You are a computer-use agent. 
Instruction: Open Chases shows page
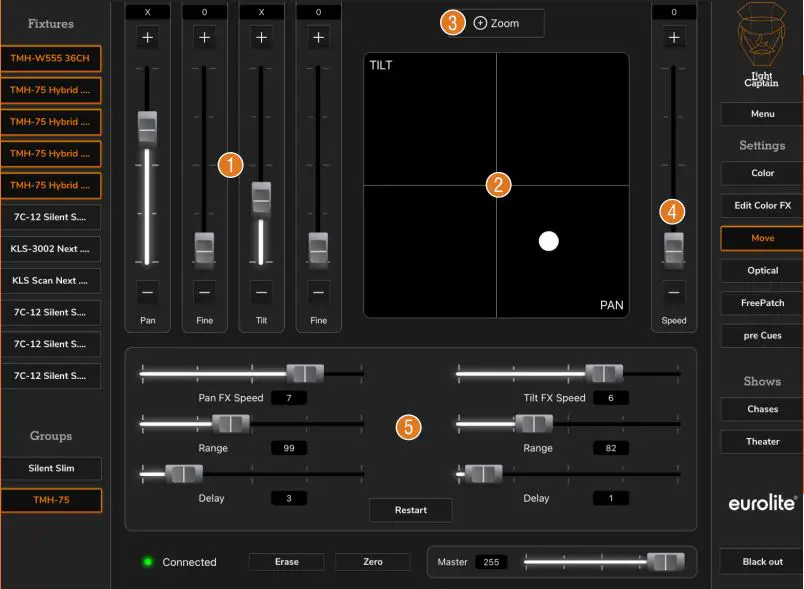(x=762, y=409)
